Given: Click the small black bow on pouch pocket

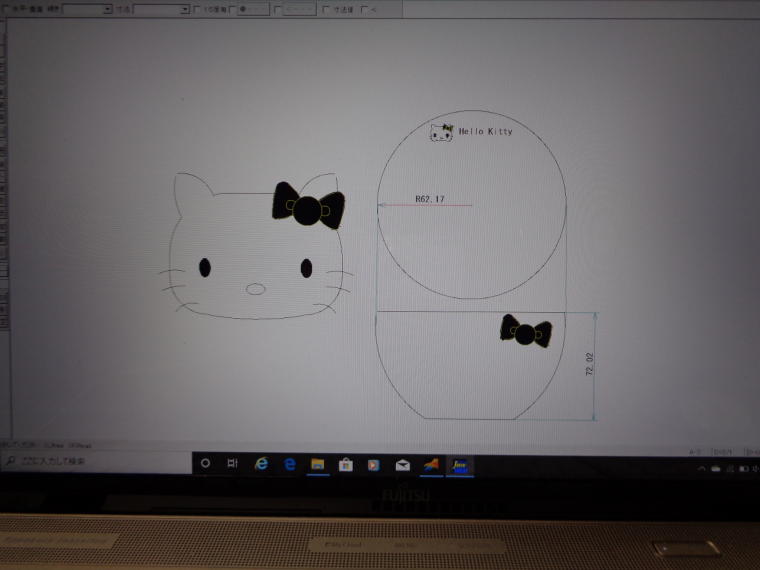Looking at the screenshot, I should click(526, 331).
